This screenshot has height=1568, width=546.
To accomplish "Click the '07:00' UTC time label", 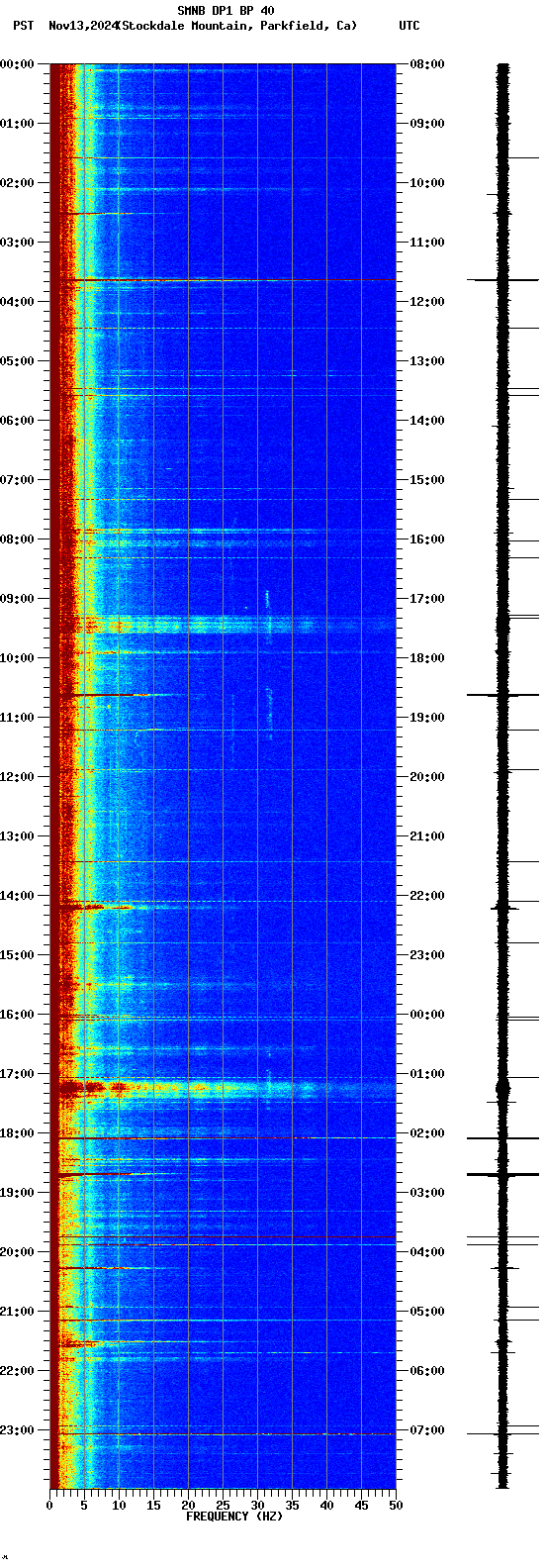I will click(427, 1430).
